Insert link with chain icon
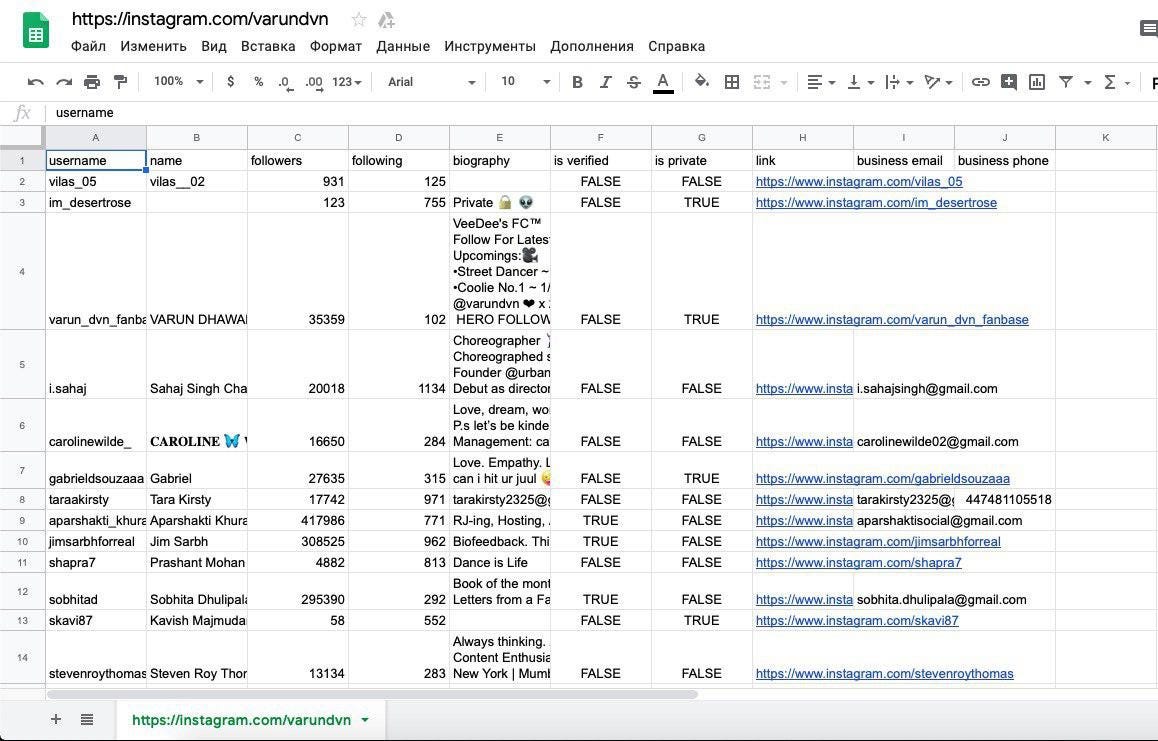1158x741 pixels. (980, 82)
